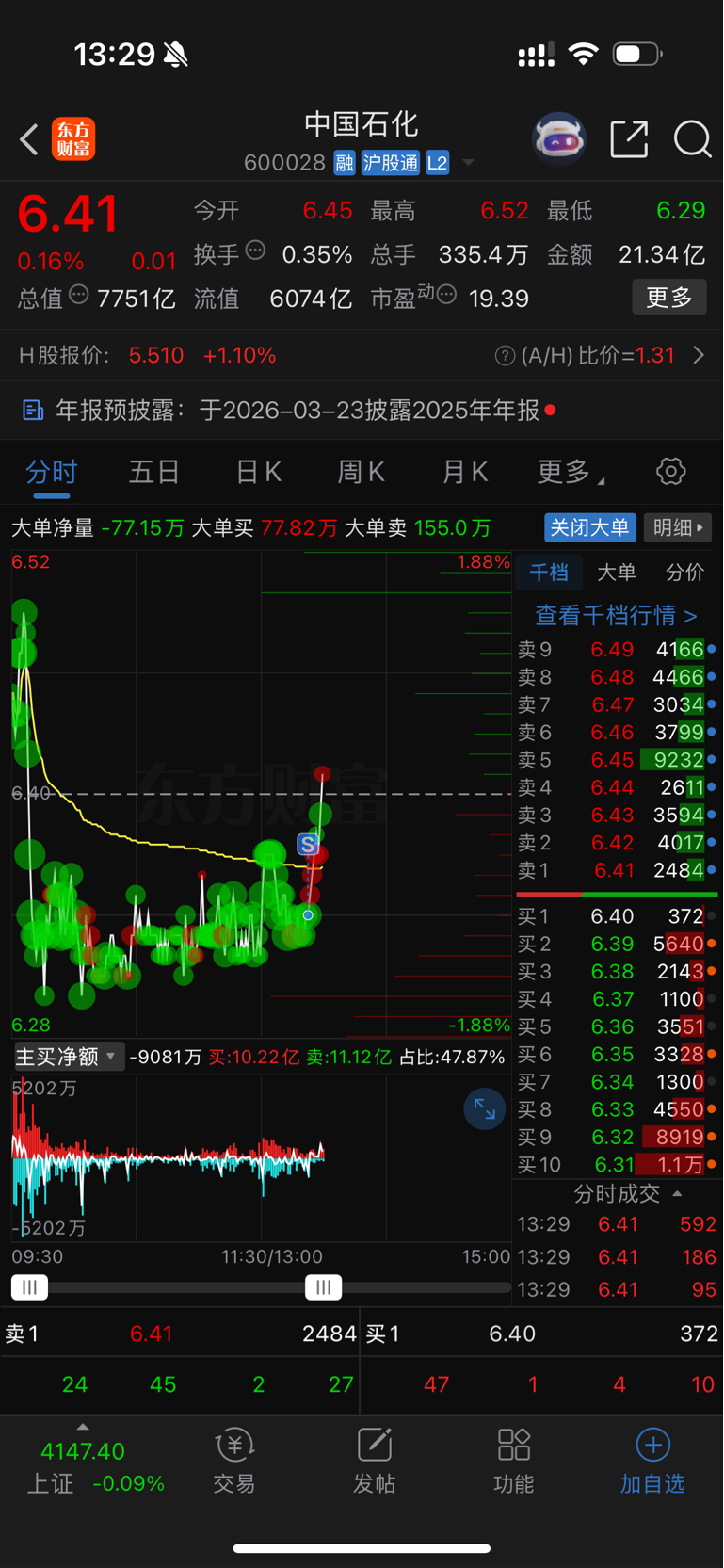This screenshot has width=724, height=1568.
Task: Switch to the 周K tab
Action: click(x=362, y=471)
